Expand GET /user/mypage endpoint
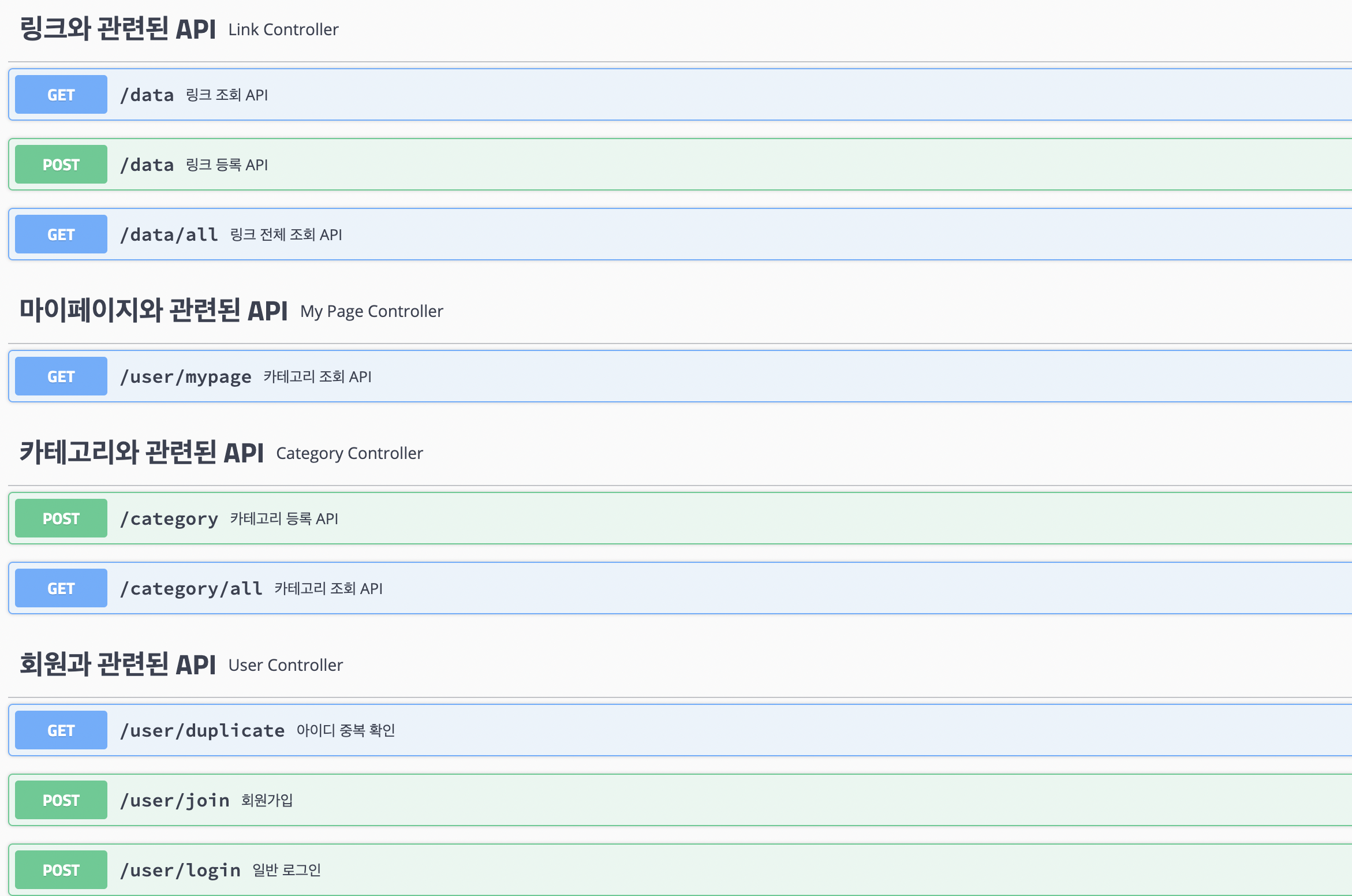Viewport: 1352px width, 896px height. 693,376
